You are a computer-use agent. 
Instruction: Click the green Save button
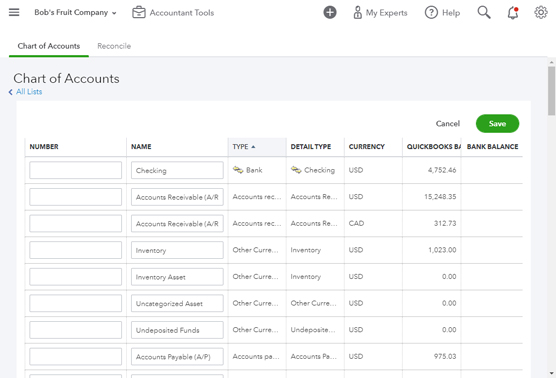point(497,123)
